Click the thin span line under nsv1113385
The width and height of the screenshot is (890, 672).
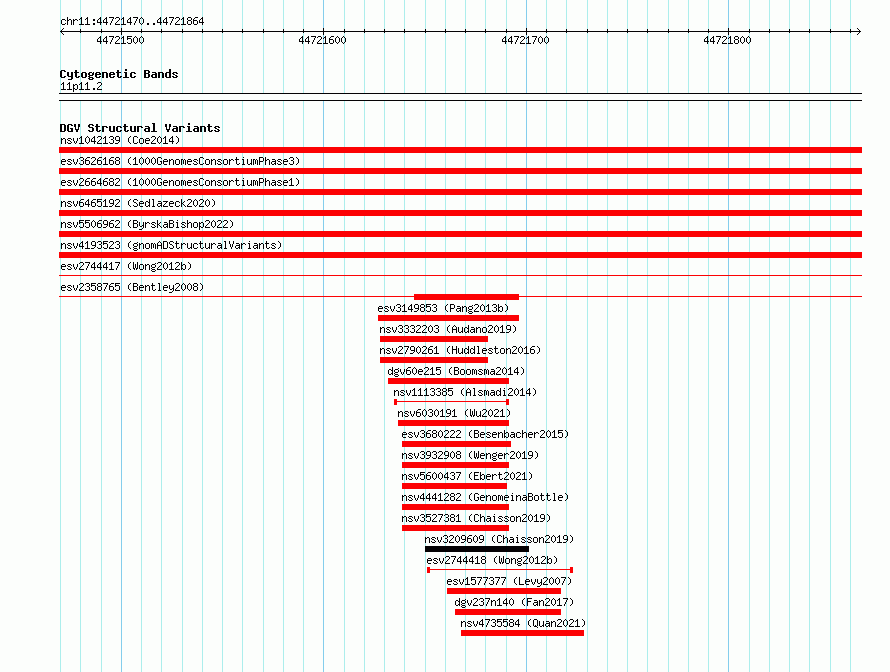pos(451,402)
